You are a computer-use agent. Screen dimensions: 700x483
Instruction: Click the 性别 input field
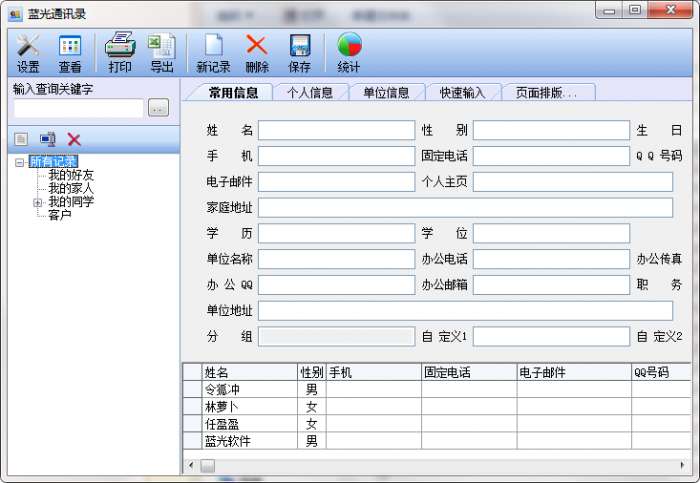[551, 130]
